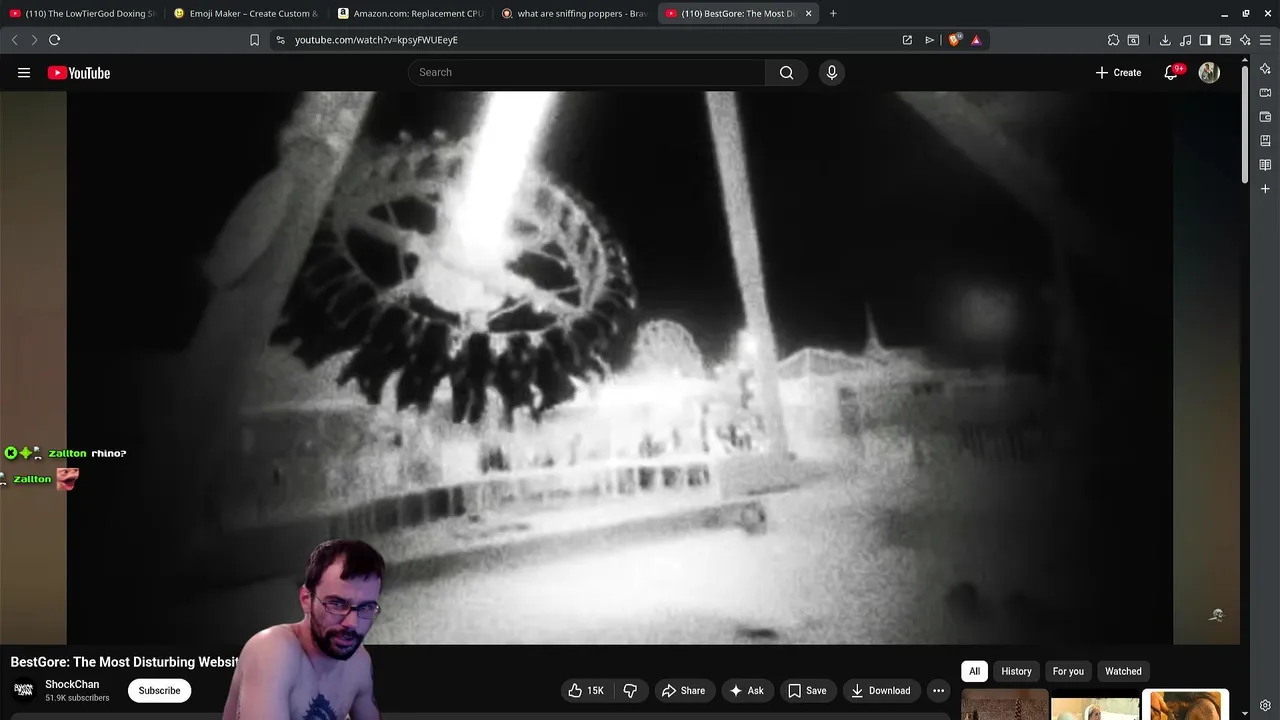The image size is (1280, 720).
Task: Select the All filter chip
Action: pyautogui.click(x=974, y=672)
